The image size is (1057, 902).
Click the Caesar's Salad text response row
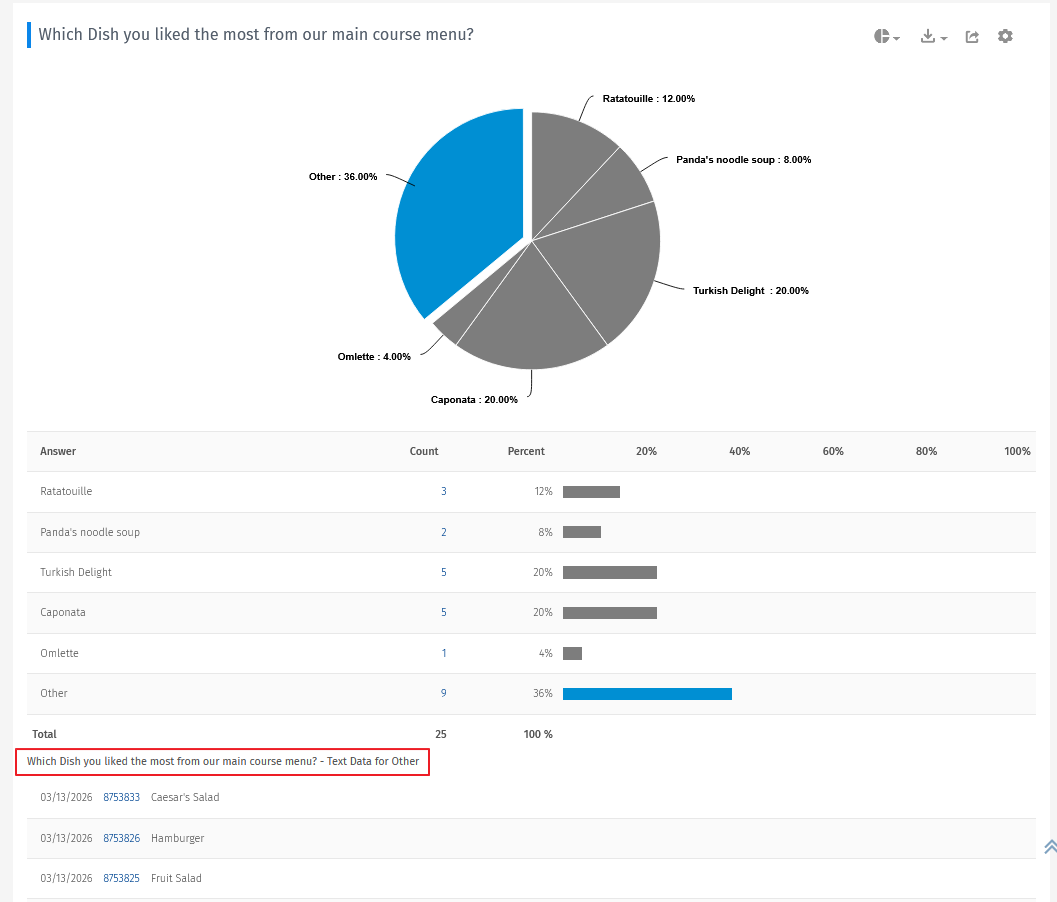185,797
